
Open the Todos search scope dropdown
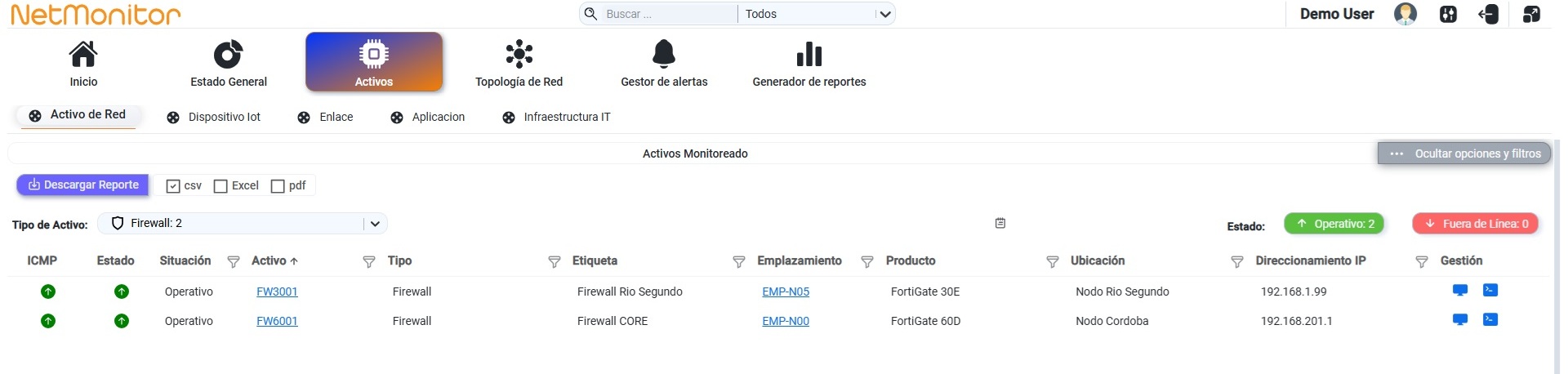point(817,14)
